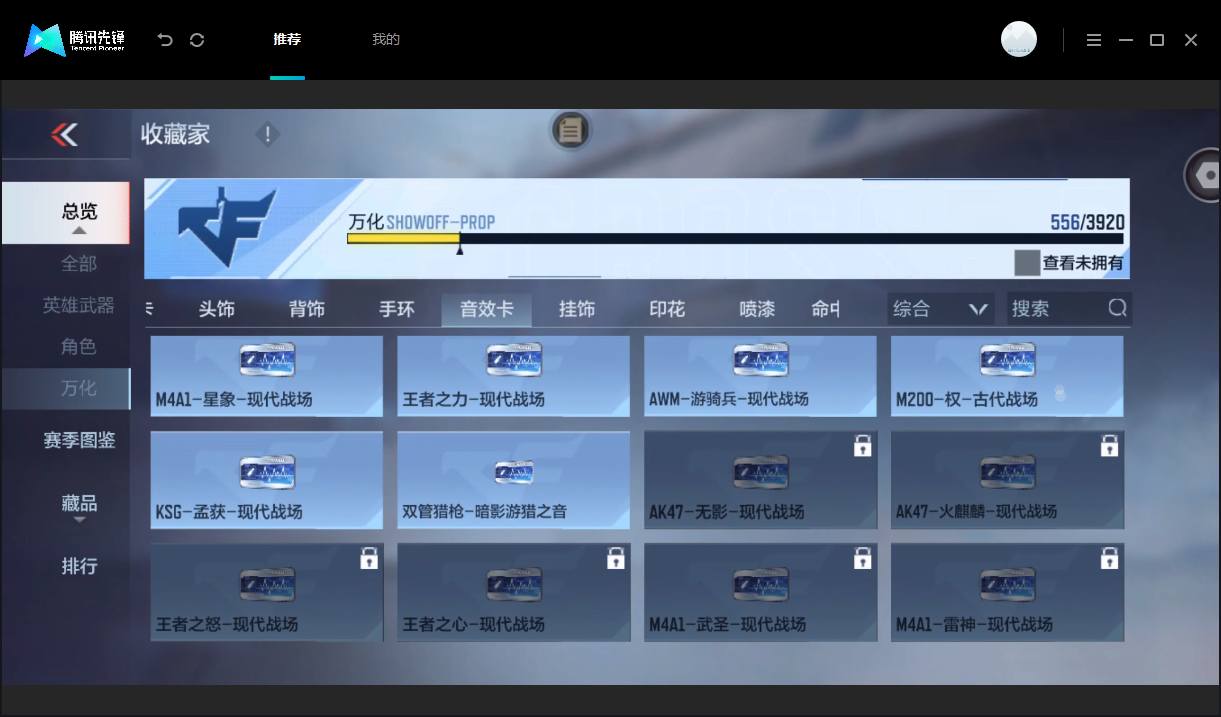Image resolution: width=1221 pixels, height=717 pixels.
Task: Select the 音效卡 category tab
Action: pos(487,309)
